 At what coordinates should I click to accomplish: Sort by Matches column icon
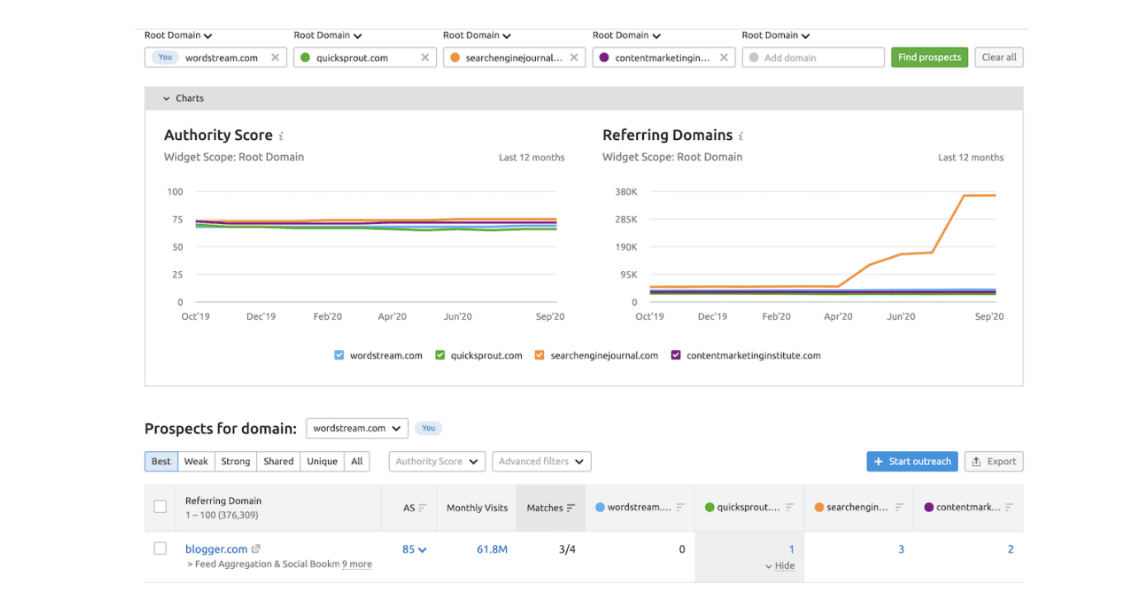(571, 508)
